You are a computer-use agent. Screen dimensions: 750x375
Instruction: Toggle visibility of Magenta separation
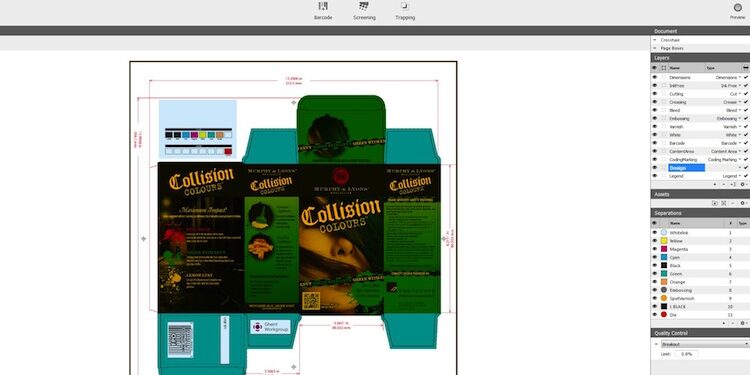(x=655, y=249)
